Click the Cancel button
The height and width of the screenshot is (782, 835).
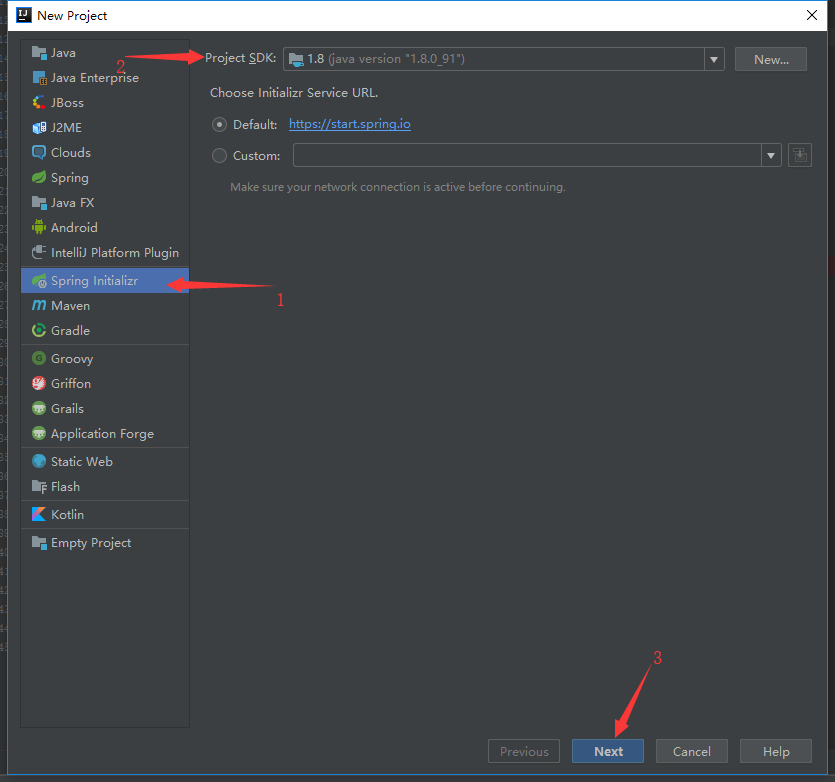pyautogui.click(x=691, y=751)
